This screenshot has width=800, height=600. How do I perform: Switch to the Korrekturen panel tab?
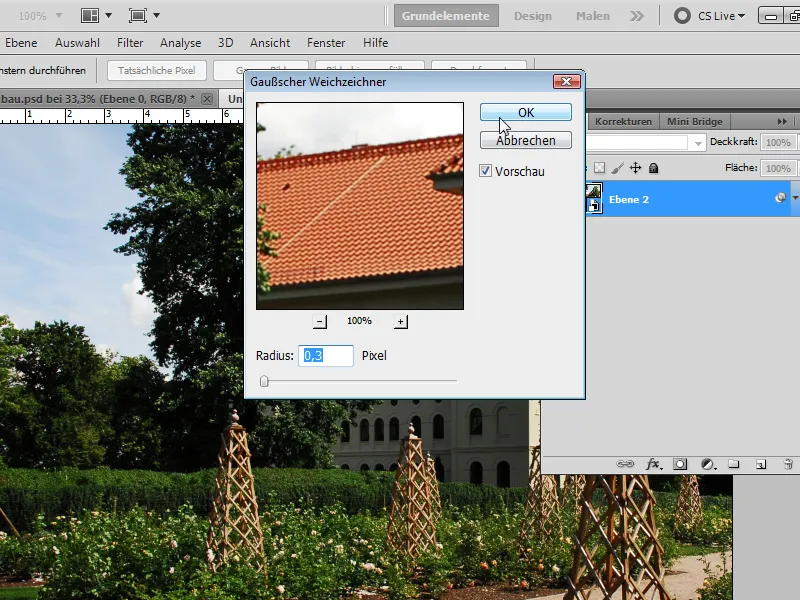[x=623, y=121]
